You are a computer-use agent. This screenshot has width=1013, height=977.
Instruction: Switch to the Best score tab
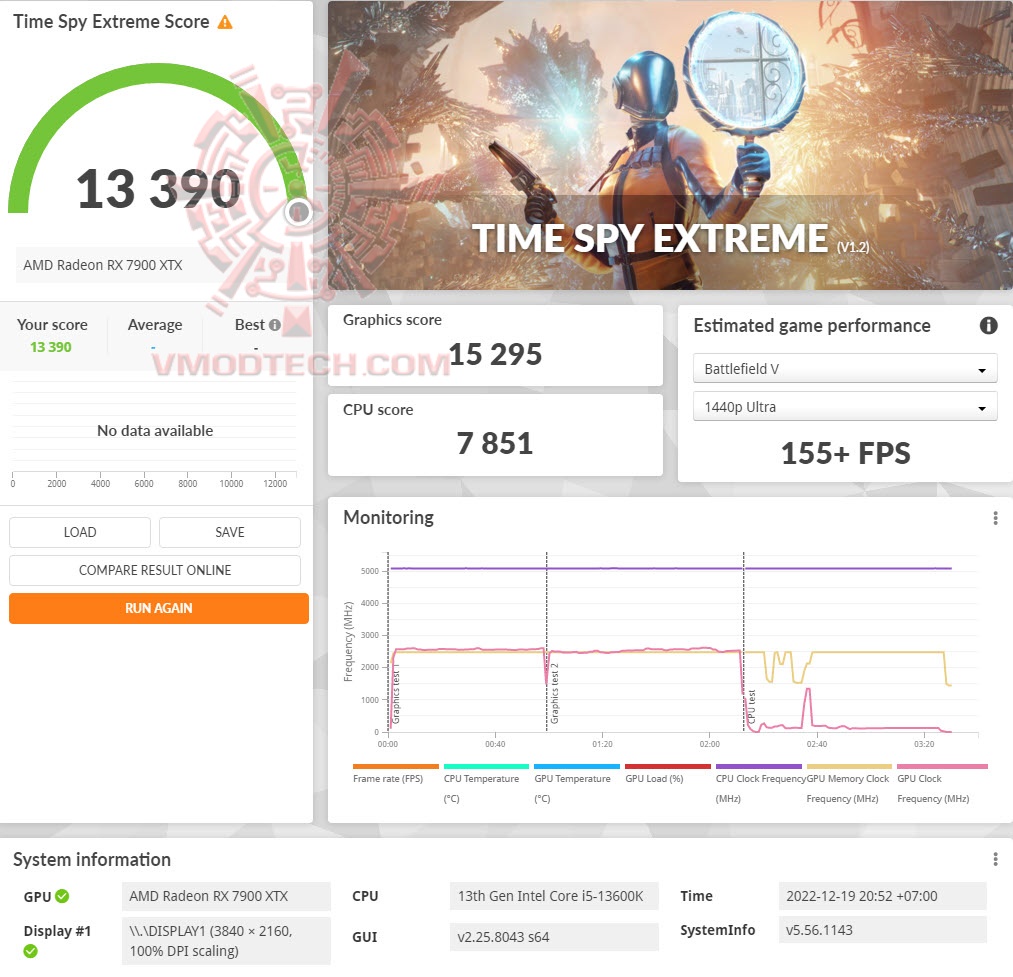coord(250,324)
